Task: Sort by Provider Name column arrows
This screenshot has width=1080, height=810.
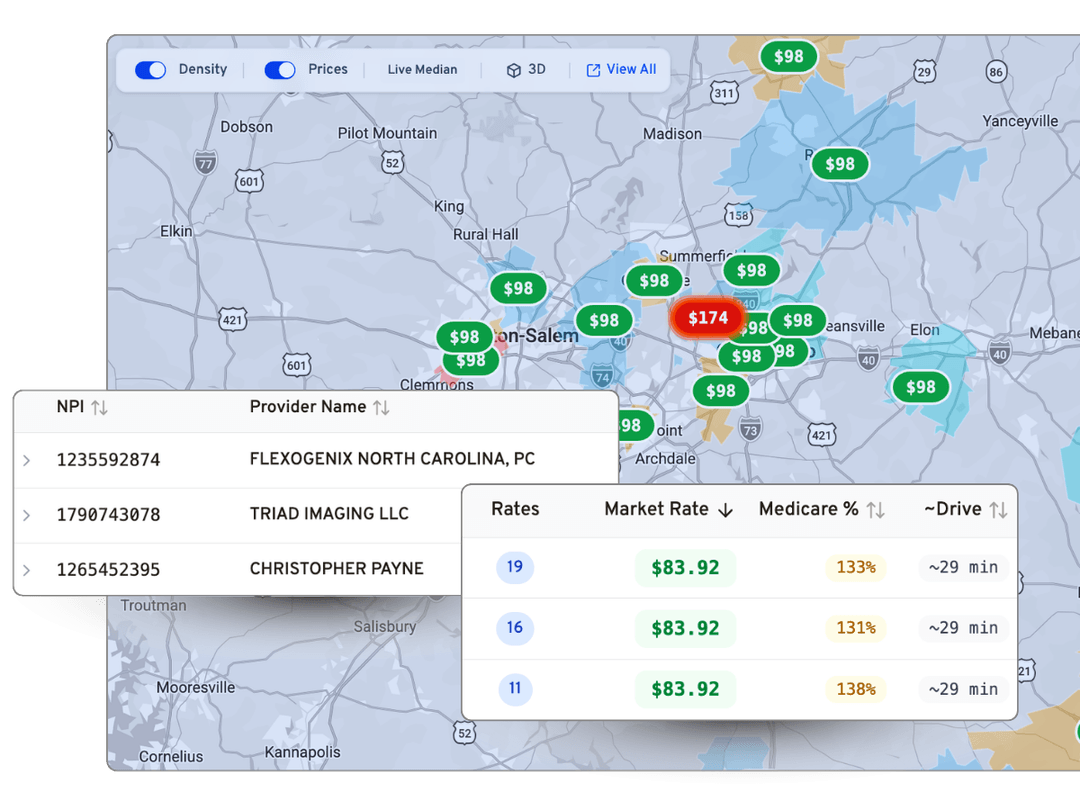Action: [x=381, y=408]
